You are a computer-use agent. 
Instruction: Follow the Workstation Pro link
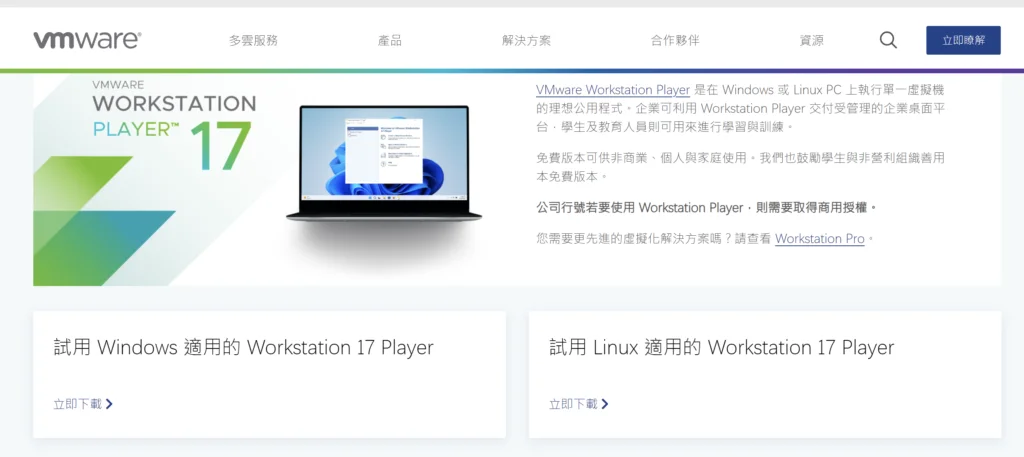pos(820,239)
